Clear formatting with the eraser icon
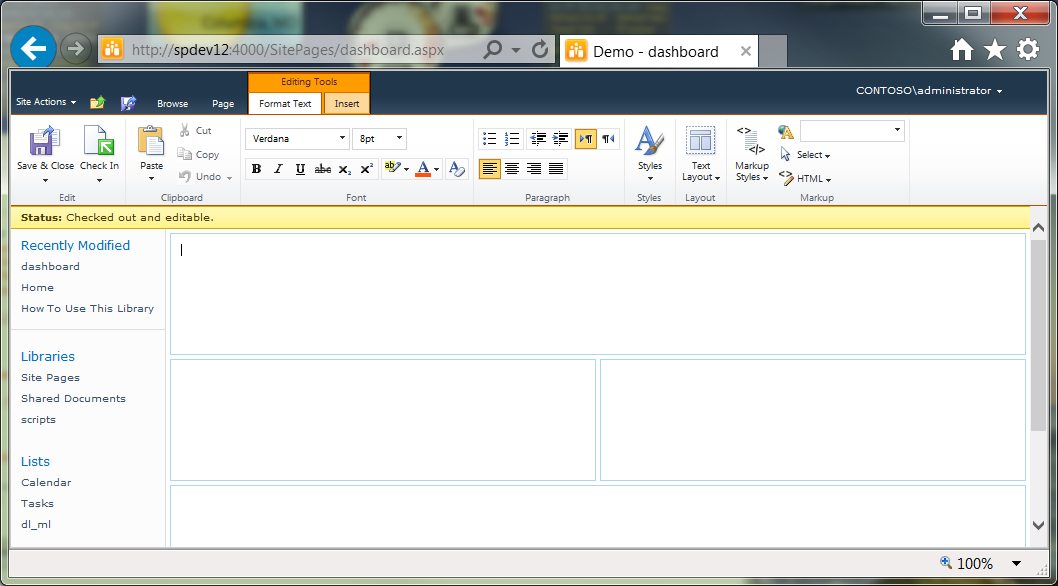This screenshot has width=1058, height=586. point(457,169)
